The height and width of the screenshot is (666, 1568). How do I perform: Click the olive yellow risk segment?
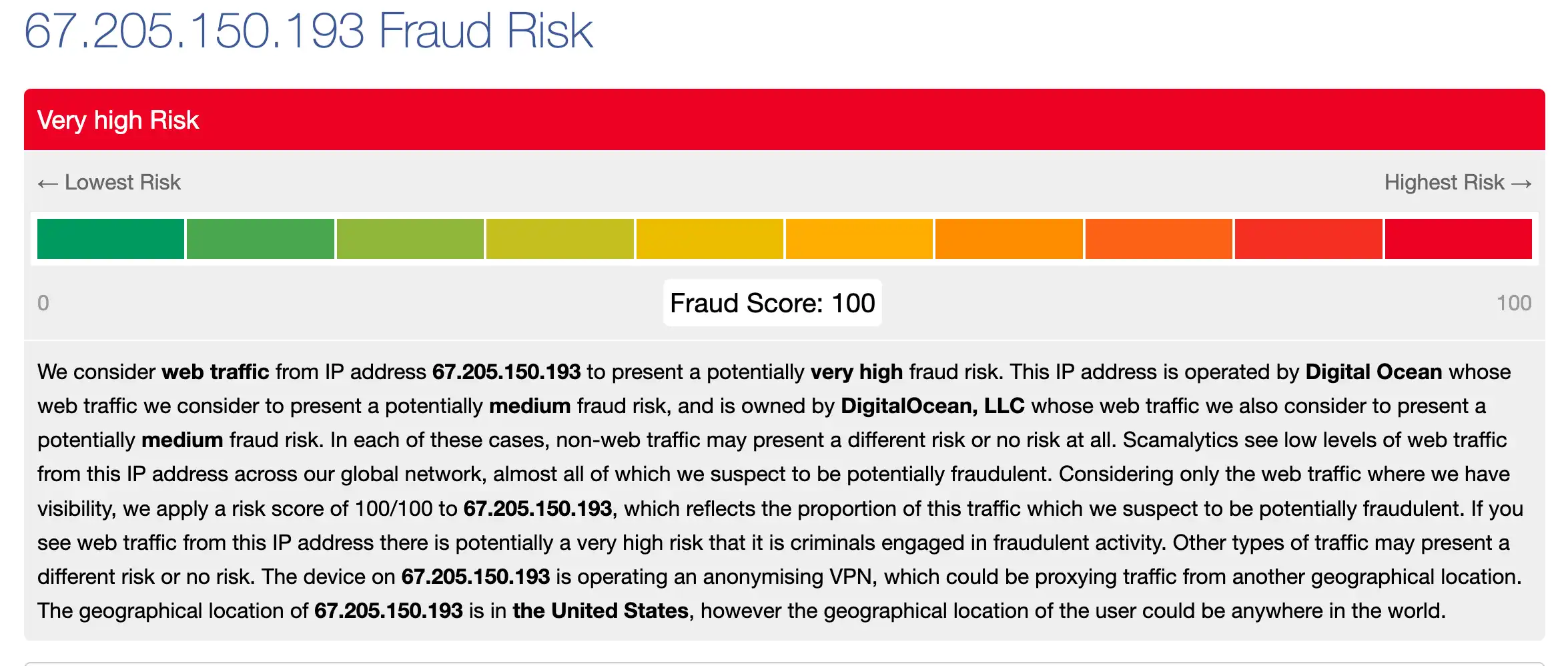560,239
